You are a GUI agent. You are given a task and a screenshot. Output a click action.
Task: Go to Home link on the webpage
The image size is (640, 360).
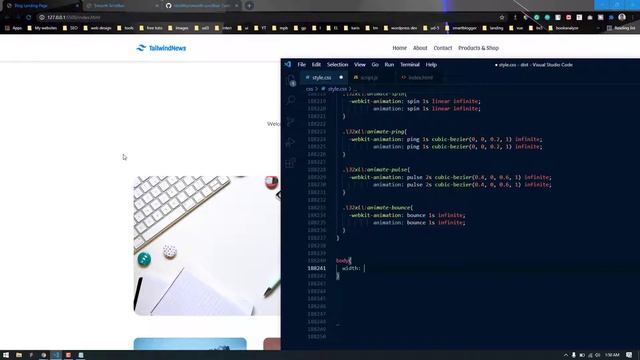[x=400, y=48]
